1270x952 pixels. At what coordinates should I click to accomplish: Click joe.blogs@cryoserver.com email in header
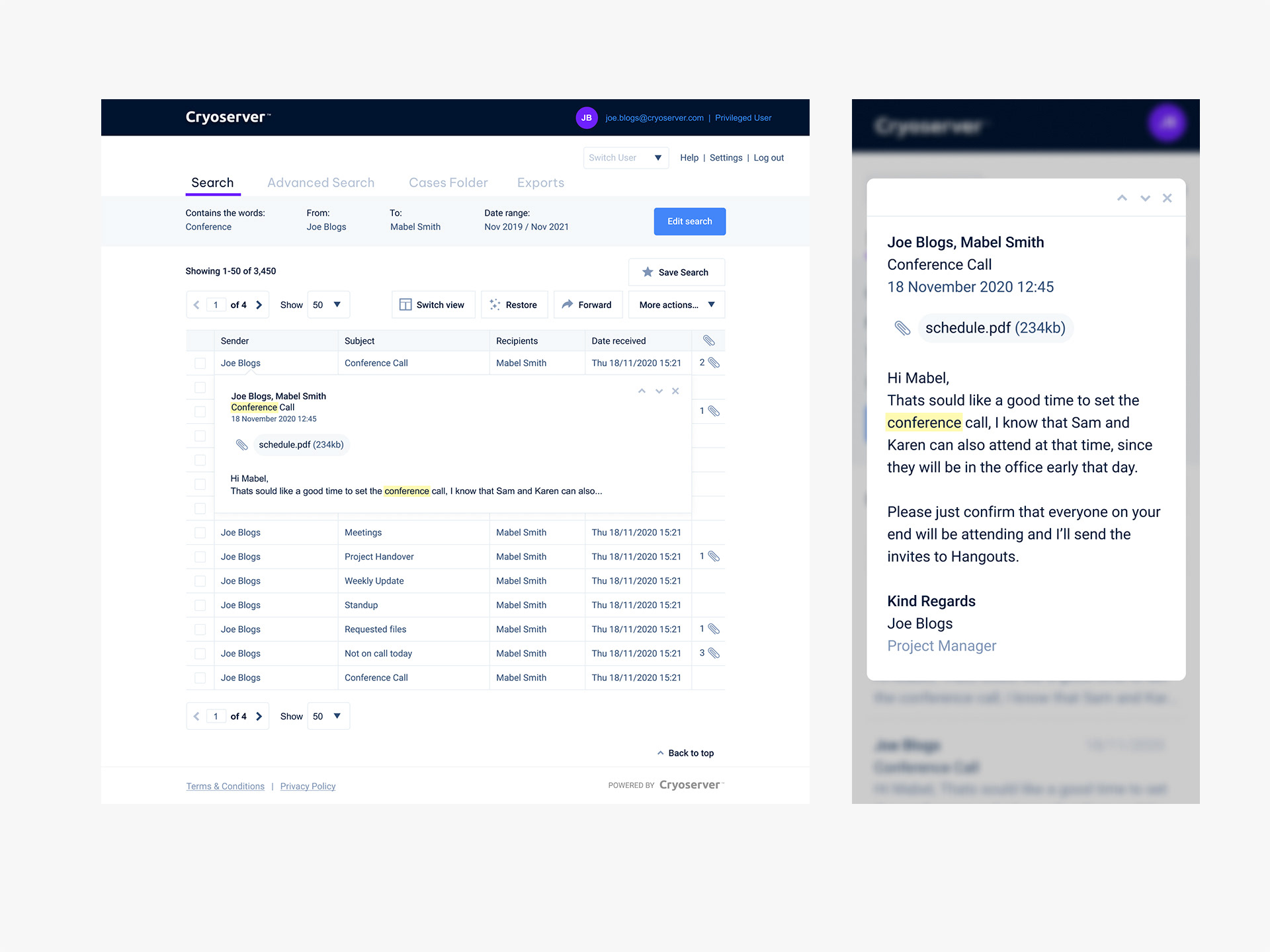(654, 118)
